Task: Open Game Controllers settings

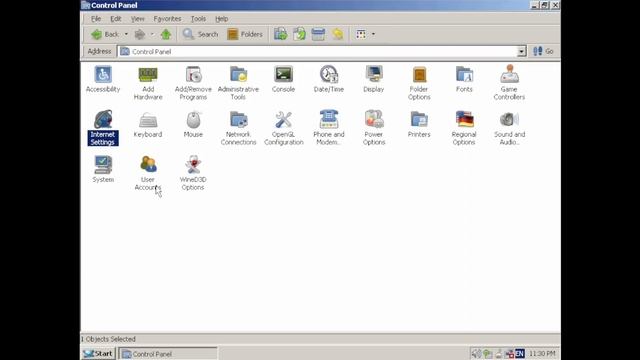Action: [x=509, y=83]
